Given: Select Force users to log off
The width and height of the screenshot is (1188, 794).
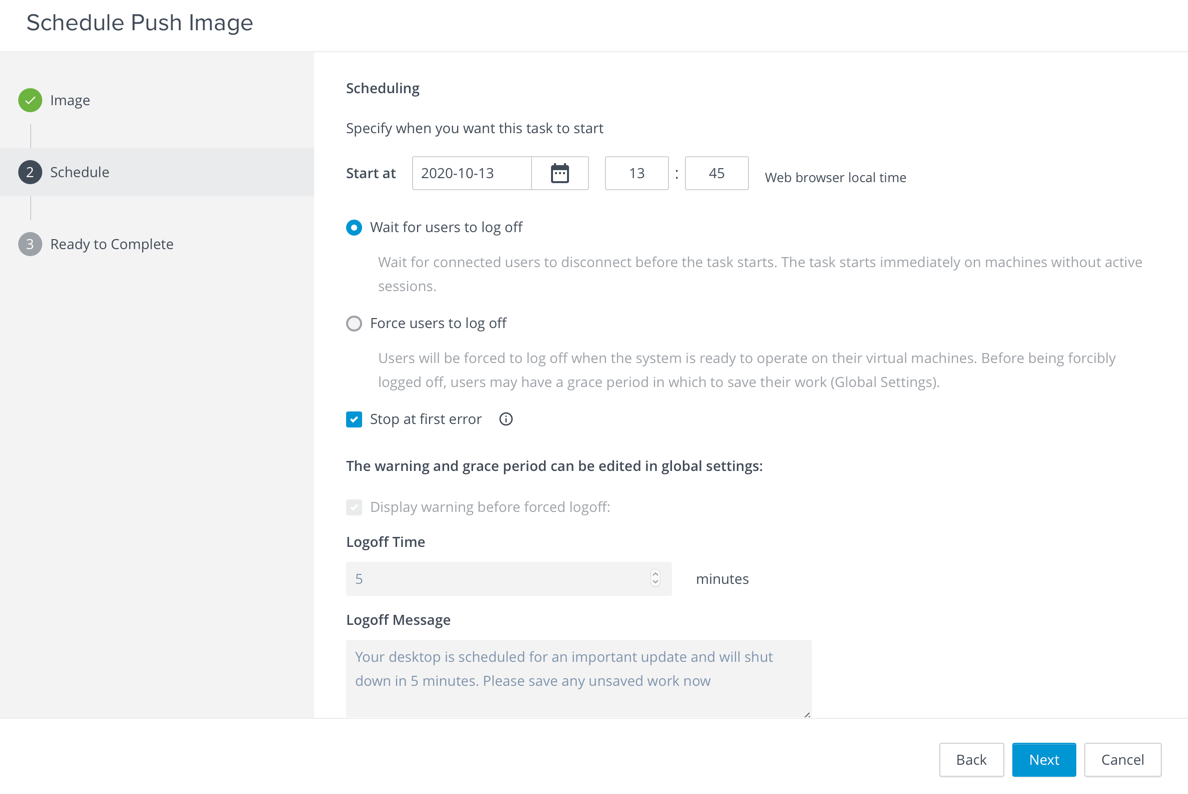Looking at the screenshot, I should coord(354,324).
